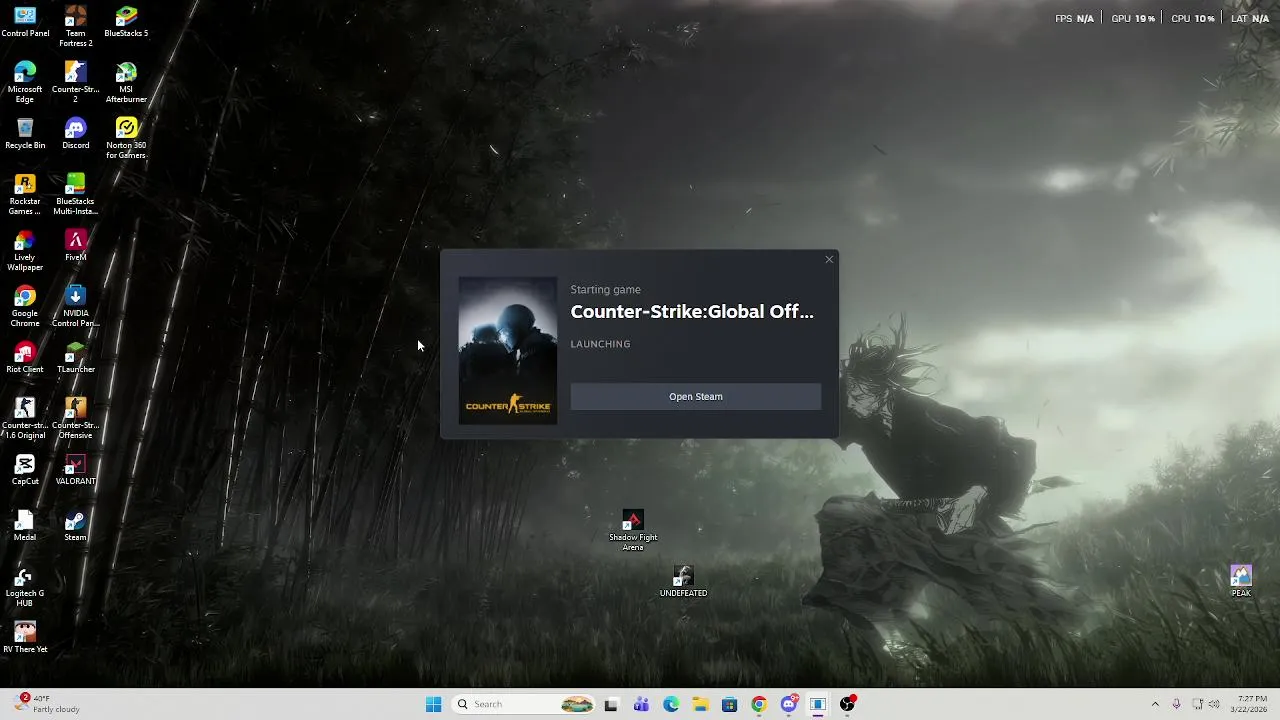Select UNDEFEATED desktop icon
This screenshot has height=720, width=1280.
pos(683,582)
